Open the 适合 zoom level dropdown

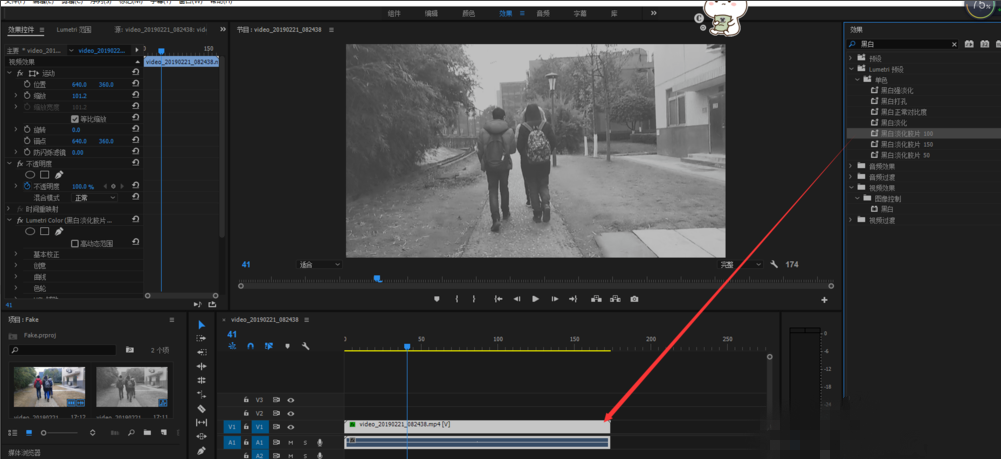pos(319,265)
